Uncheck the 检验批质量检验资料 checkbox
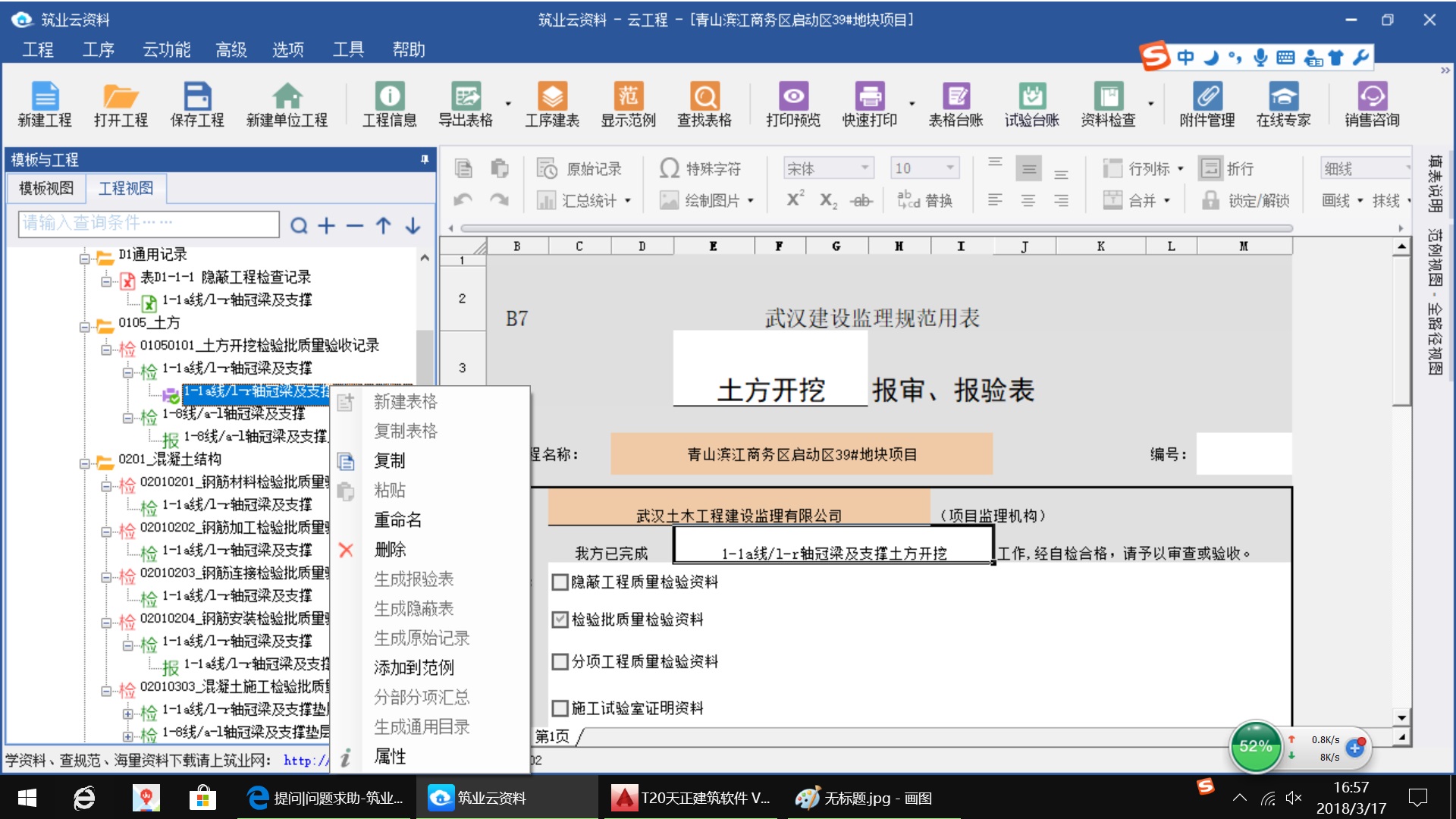Image resolution: width=1456 pixels, height=819 pixels. point(560,620)
